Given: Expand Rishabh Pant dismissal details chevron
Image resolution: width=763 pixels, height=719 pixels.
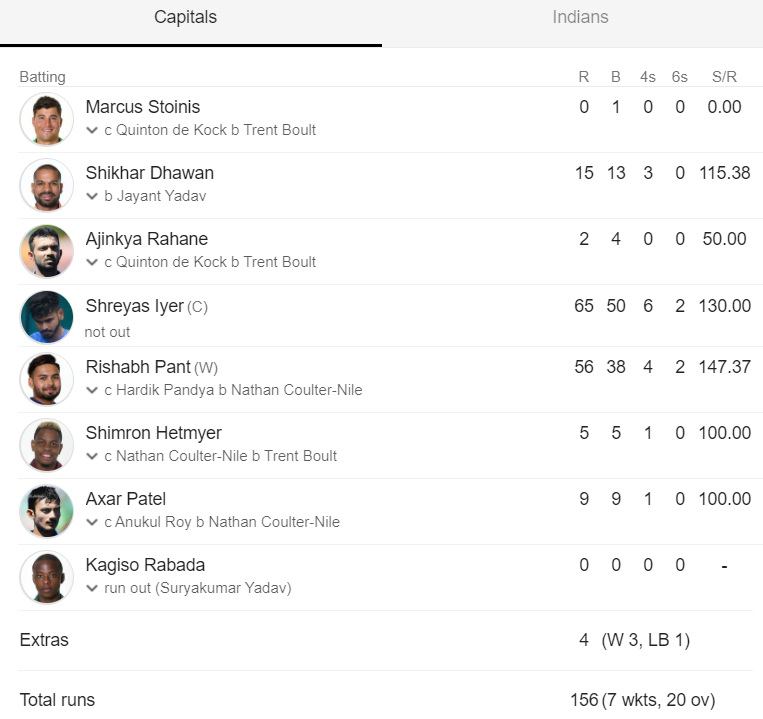Looking at the screenshot, I should [91, 390].
